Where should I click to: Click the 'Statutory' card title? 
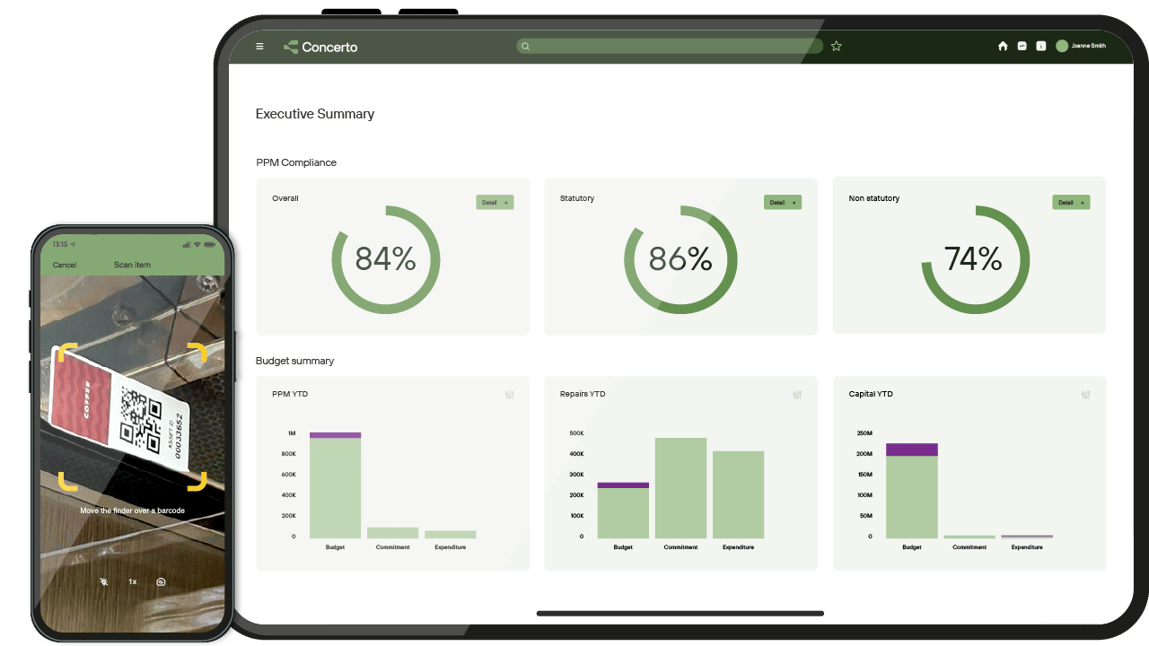(577, 198)
